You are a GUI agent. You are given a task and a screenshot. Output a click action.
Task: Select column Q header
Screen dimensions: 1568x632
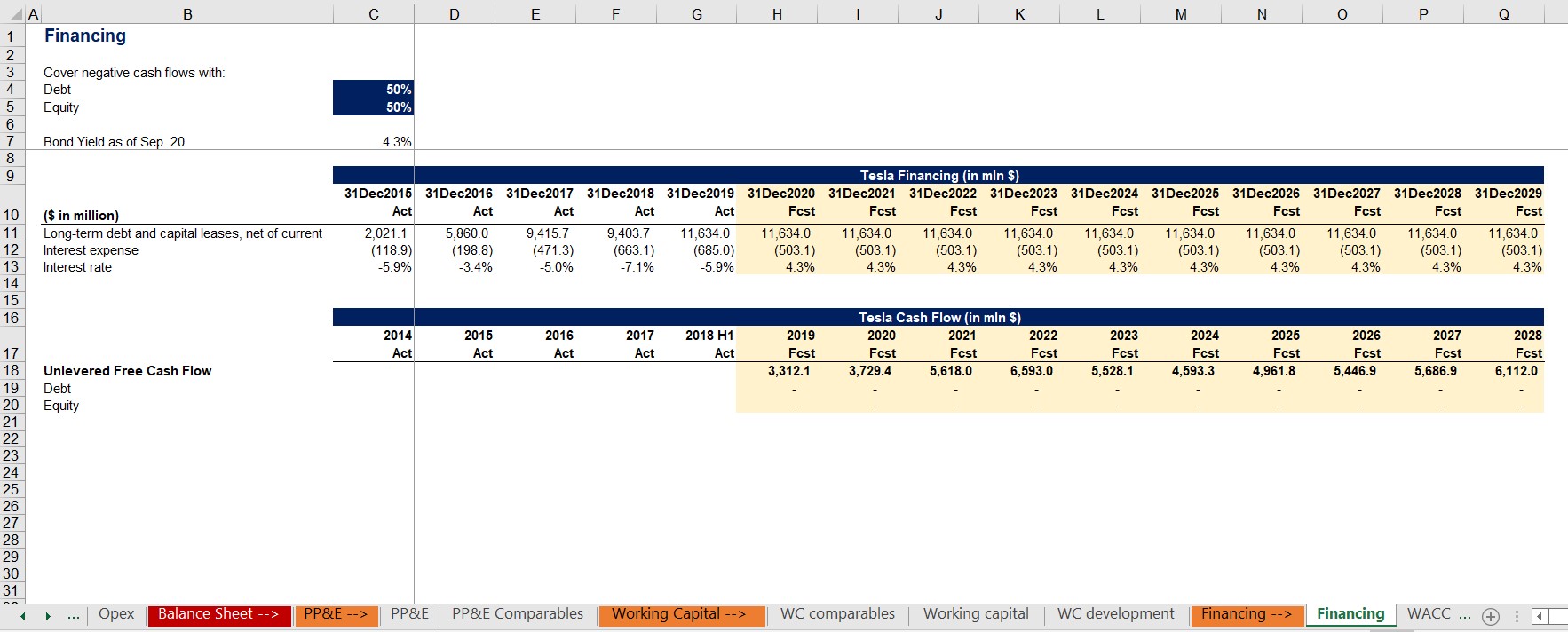[x=1504, y=14]
